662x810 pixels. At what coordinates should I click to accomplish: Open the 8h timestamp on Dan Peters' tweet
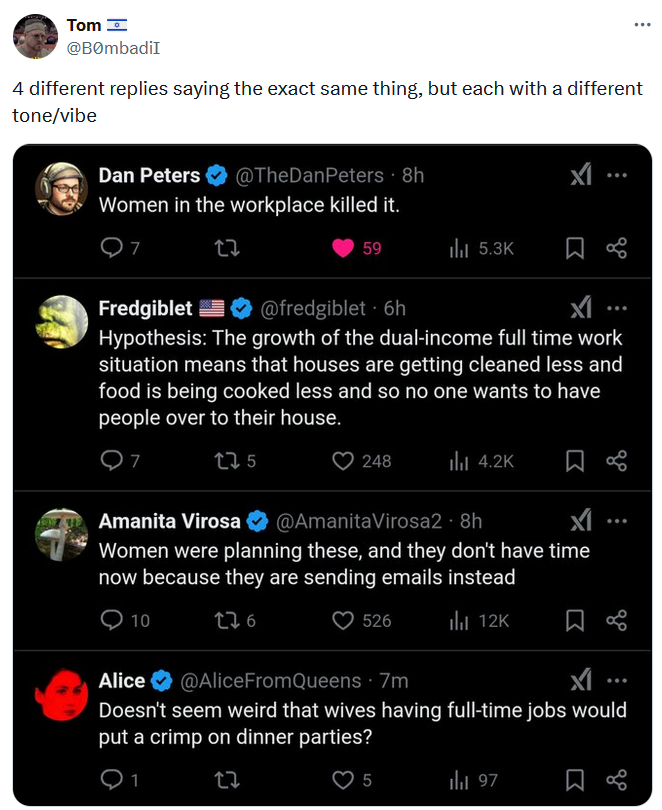click(412, 174)
